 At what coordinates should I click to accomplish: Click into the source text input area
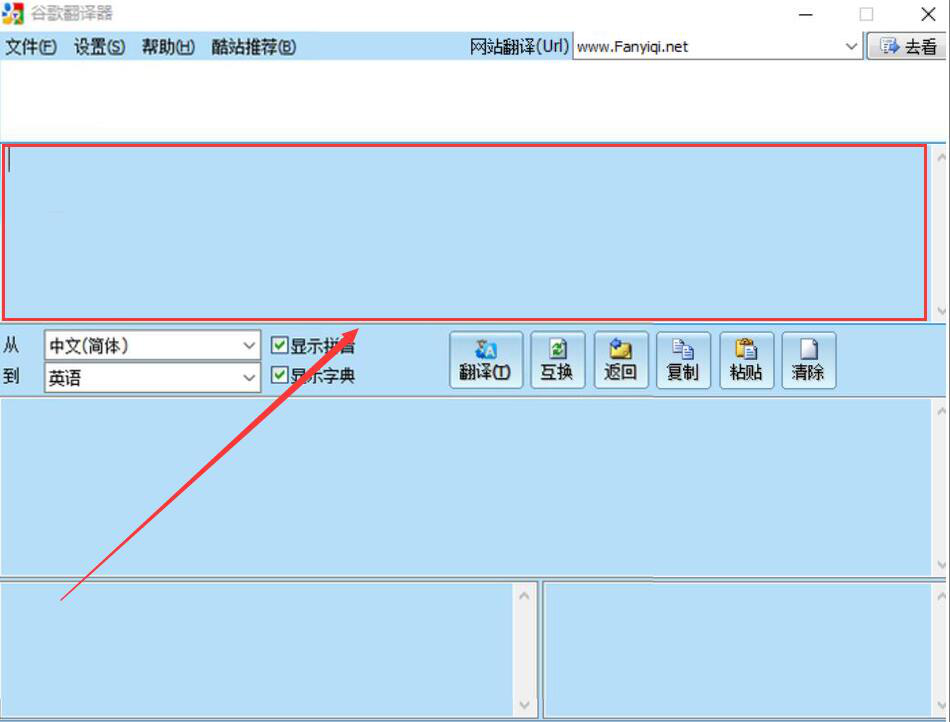(465, 233)
